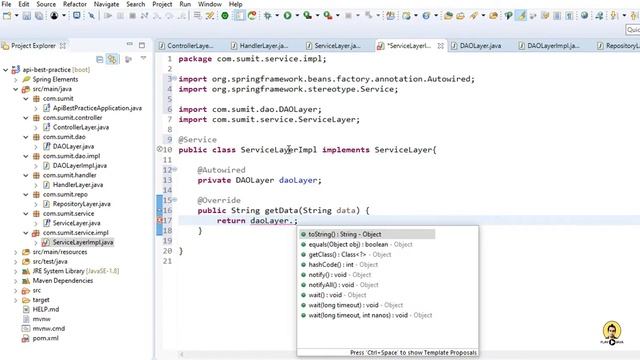Select mvnw.cmd file in Project Explorer

pyautogui.click(x=48, y=329)
